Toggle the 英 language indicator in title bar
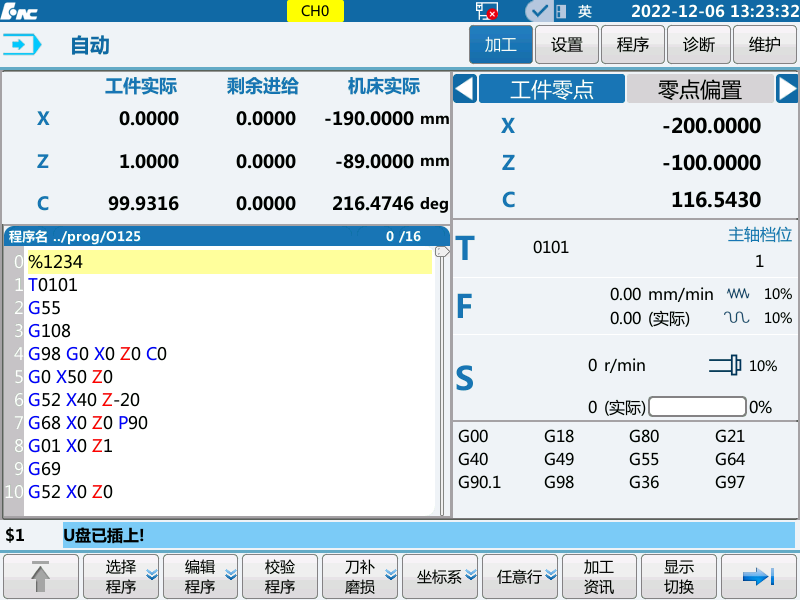 (584, 11)
